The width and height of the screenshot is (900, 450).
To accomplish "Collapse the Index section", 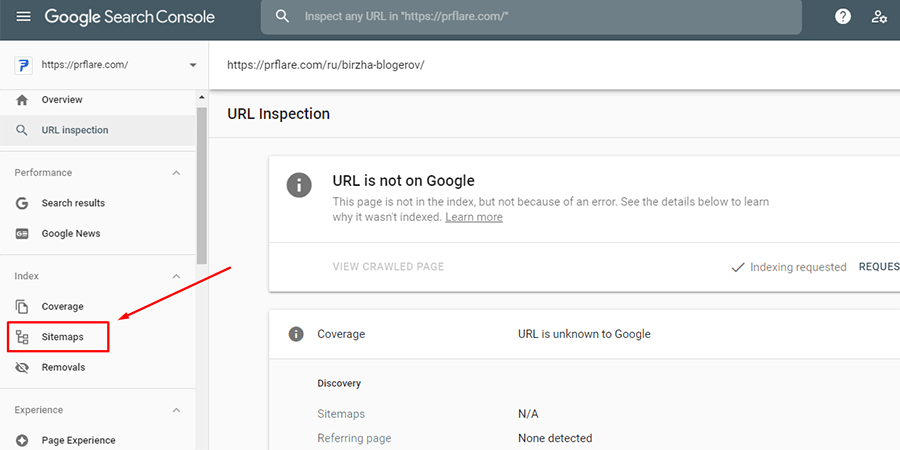I will click(177, 276).
